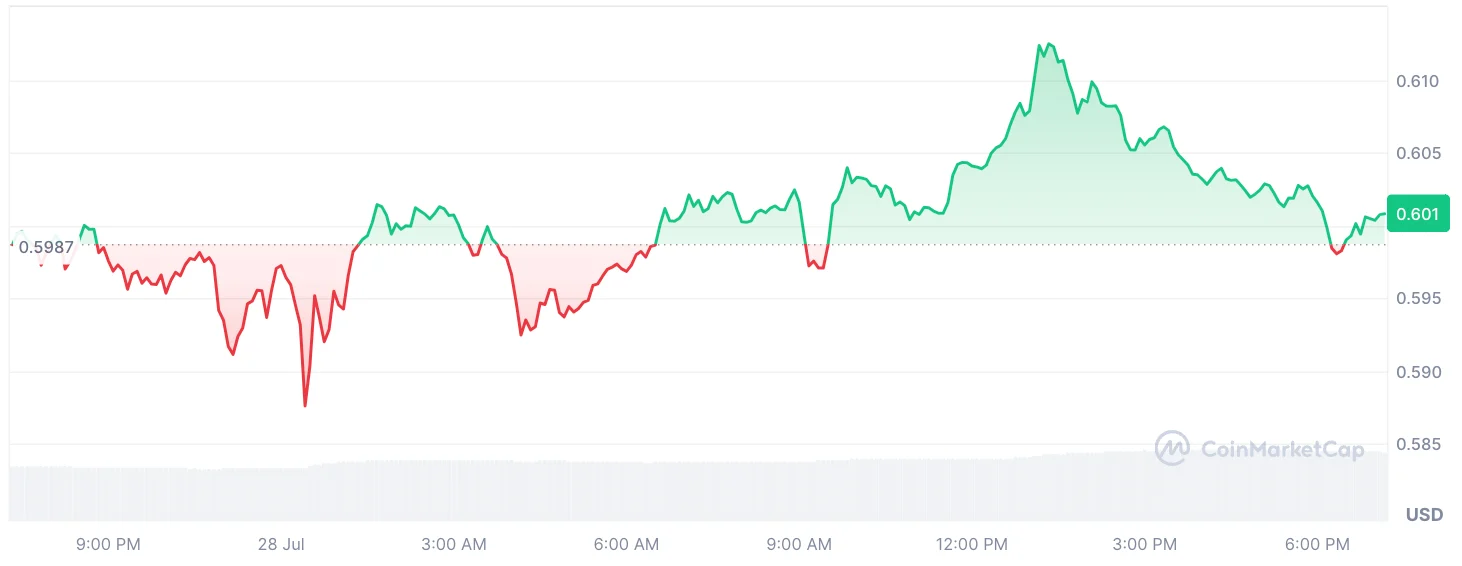Viewport: 1462px width, 566px height.
Task: Select the 0.605 price axis label
Action: [x=1417, y=154]
